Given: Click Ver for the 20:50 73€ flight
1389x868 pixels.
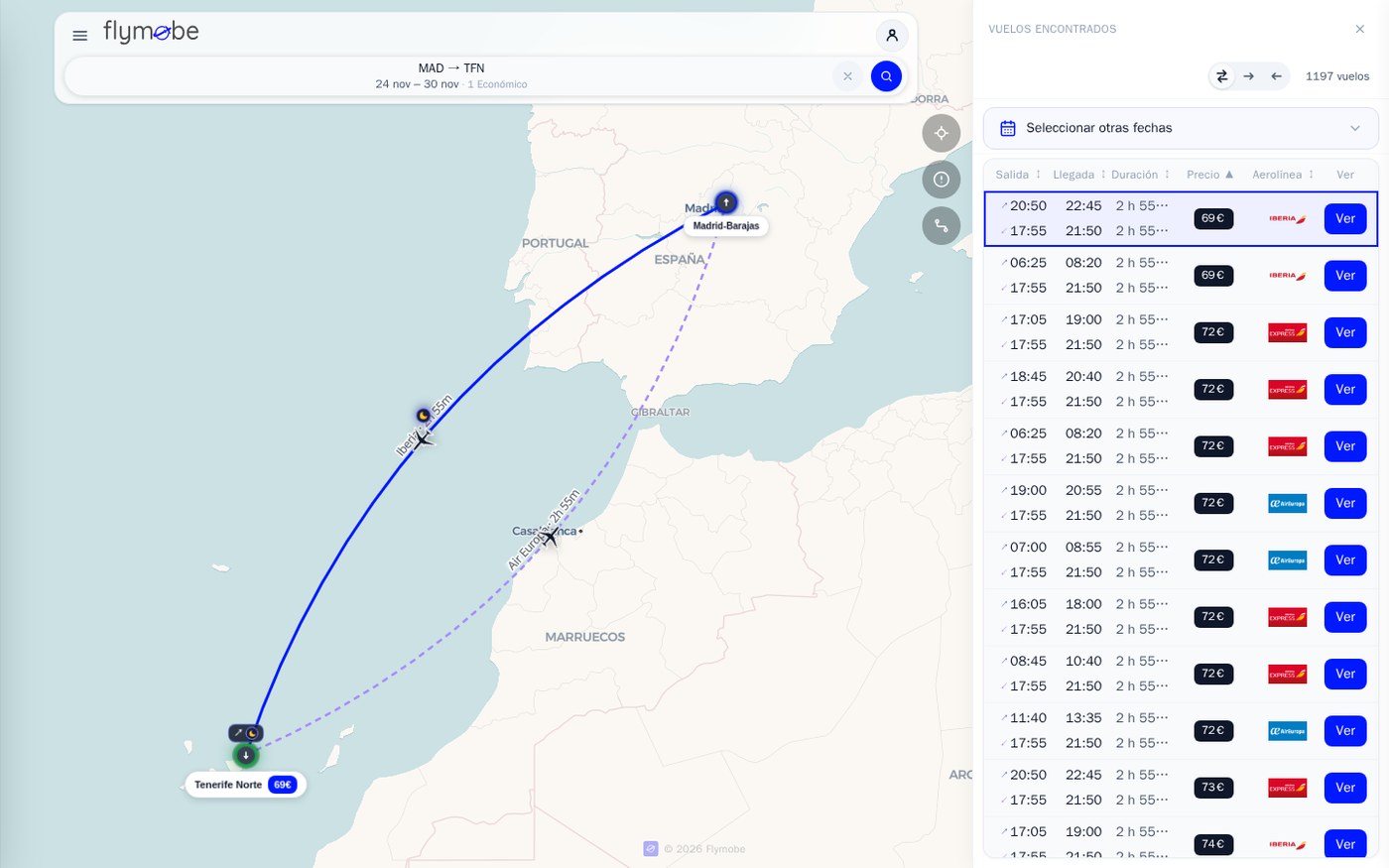Looking at the screenshot, I should point(1345,788).
